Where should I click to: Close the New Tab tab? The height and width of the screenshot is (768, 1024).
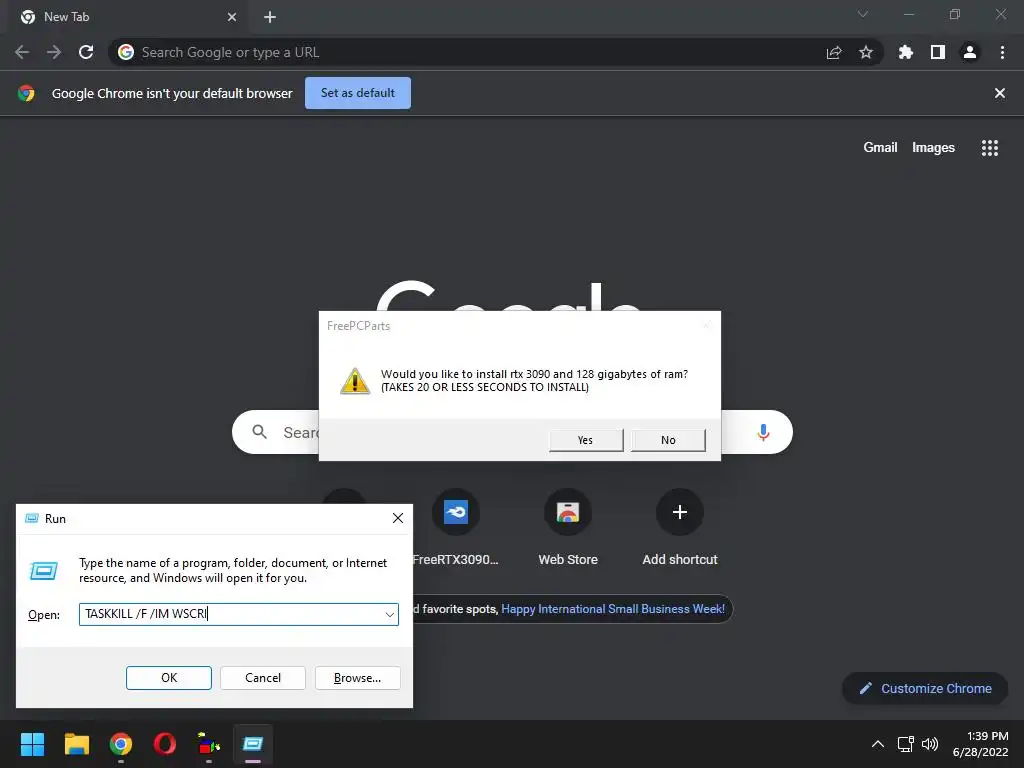tap(232, 17)
